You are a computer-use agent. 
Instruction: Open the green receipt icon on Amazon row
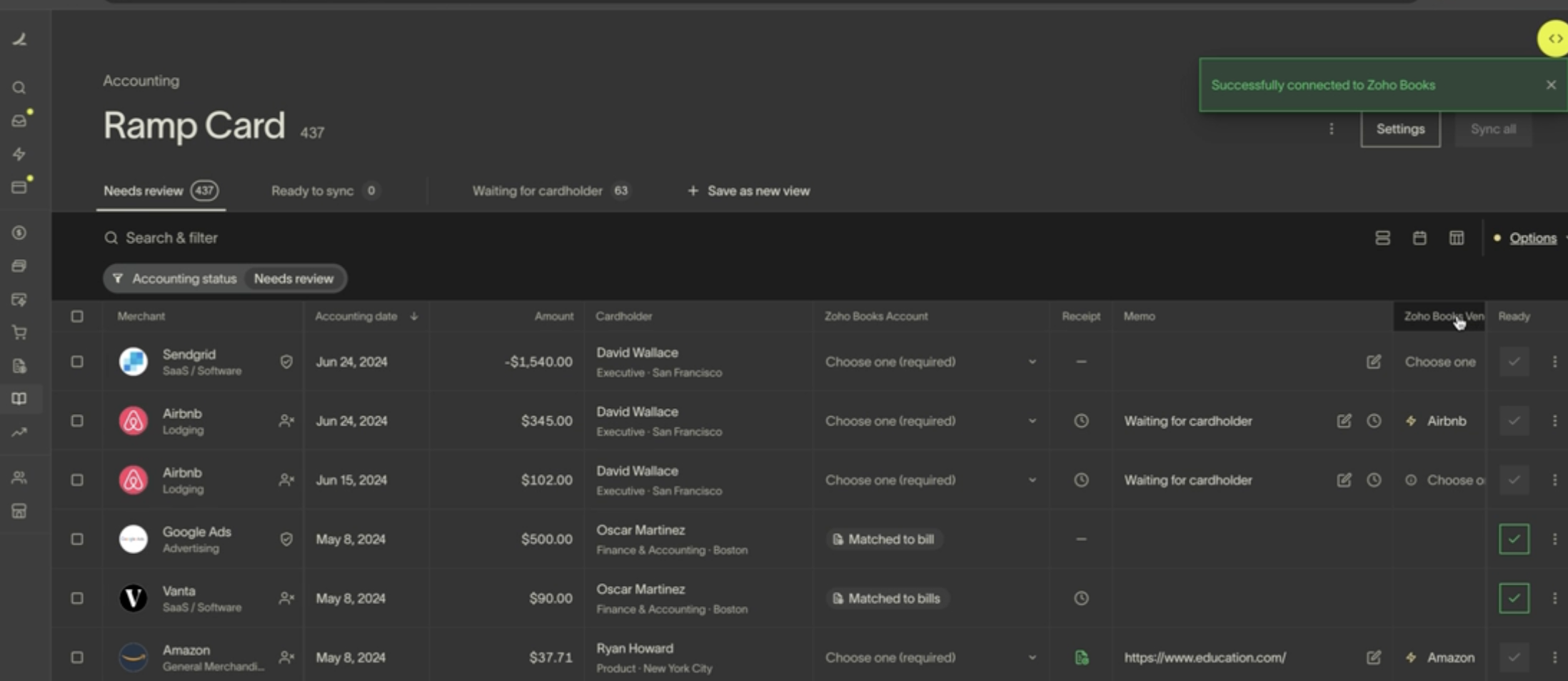tap(1081, 657)
